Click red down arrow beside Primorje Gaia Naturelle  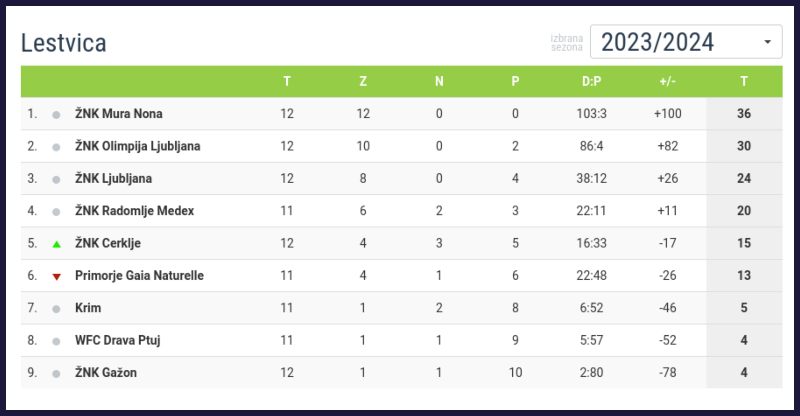click(57, 276)
